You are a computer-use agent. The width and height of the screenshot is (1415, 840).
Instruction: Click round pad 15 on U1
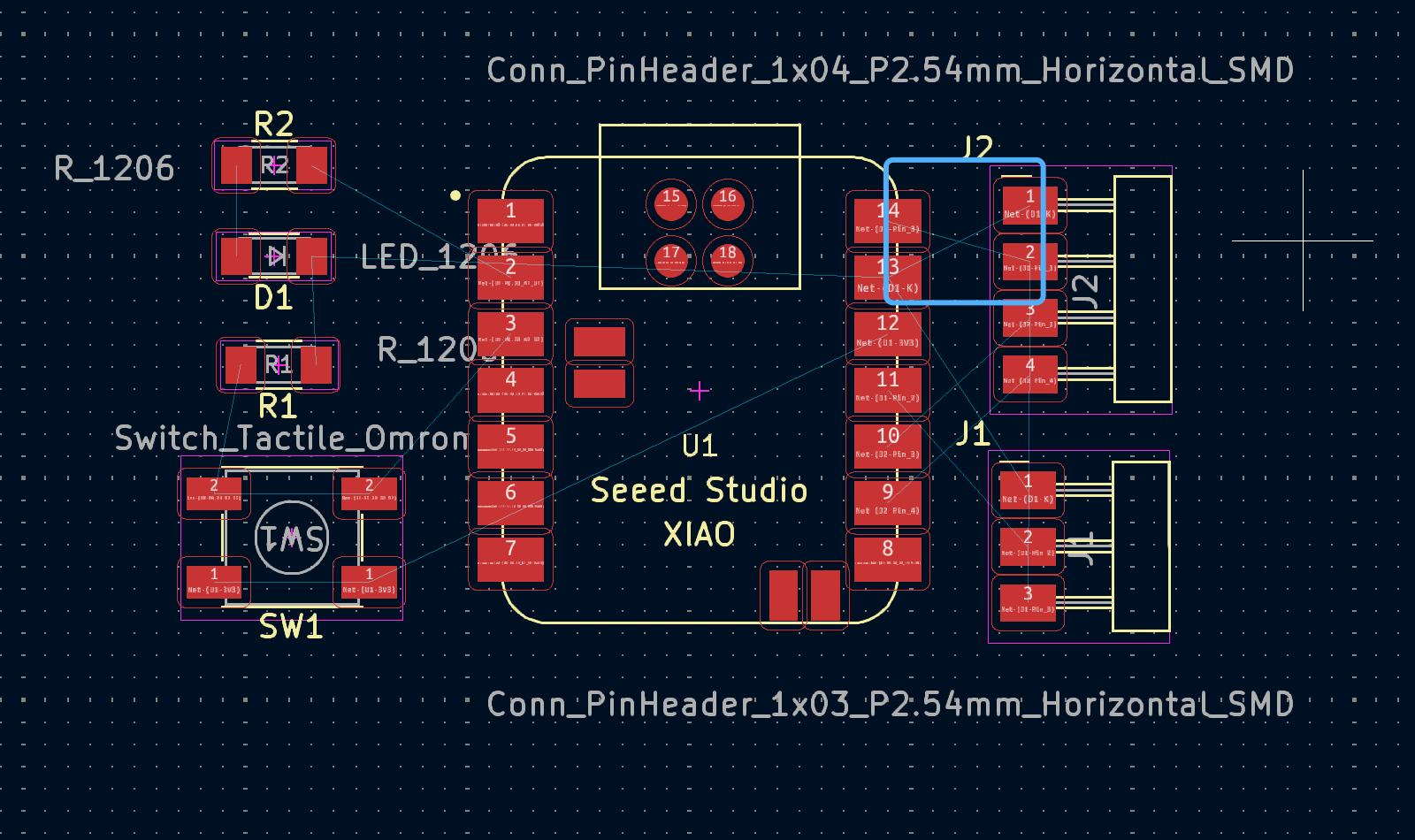pyautogui.click(x=671, y=203)
